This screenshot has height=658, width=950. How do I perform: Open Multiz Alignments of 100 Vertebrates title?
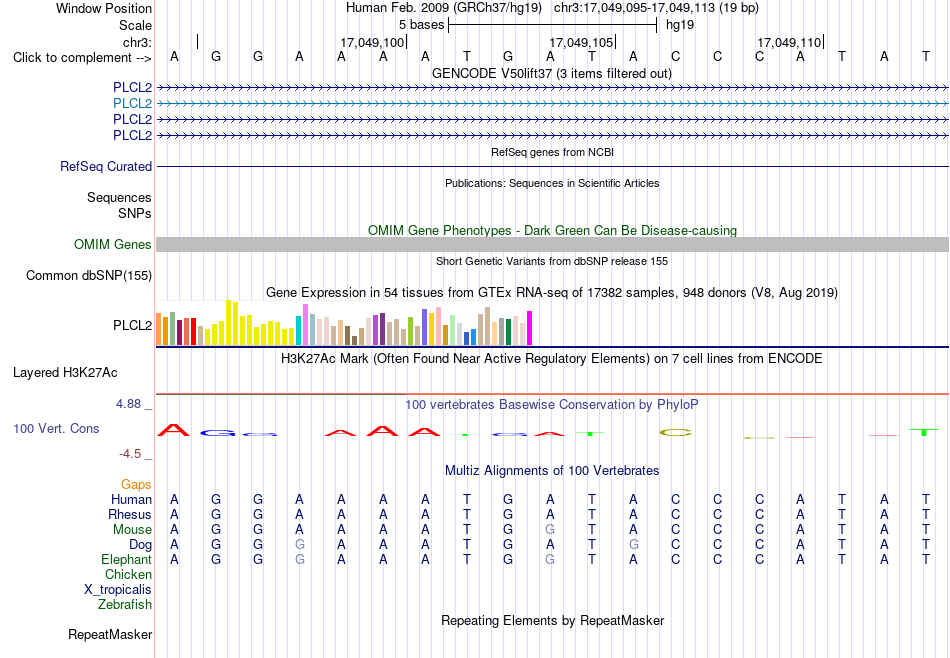(x=552, y=471)
